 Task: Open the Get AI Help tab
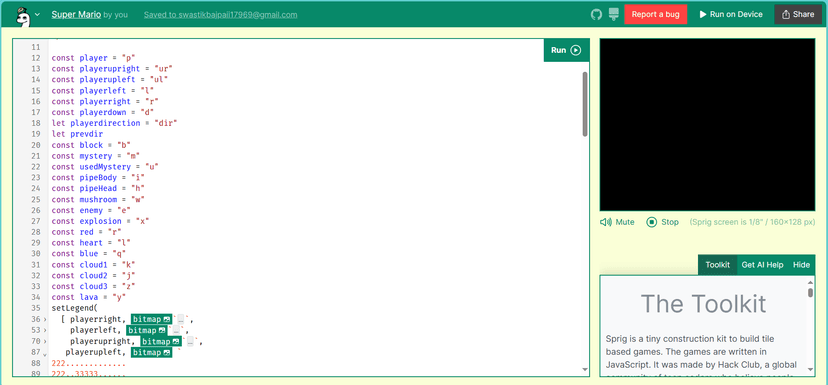[762, 265]
